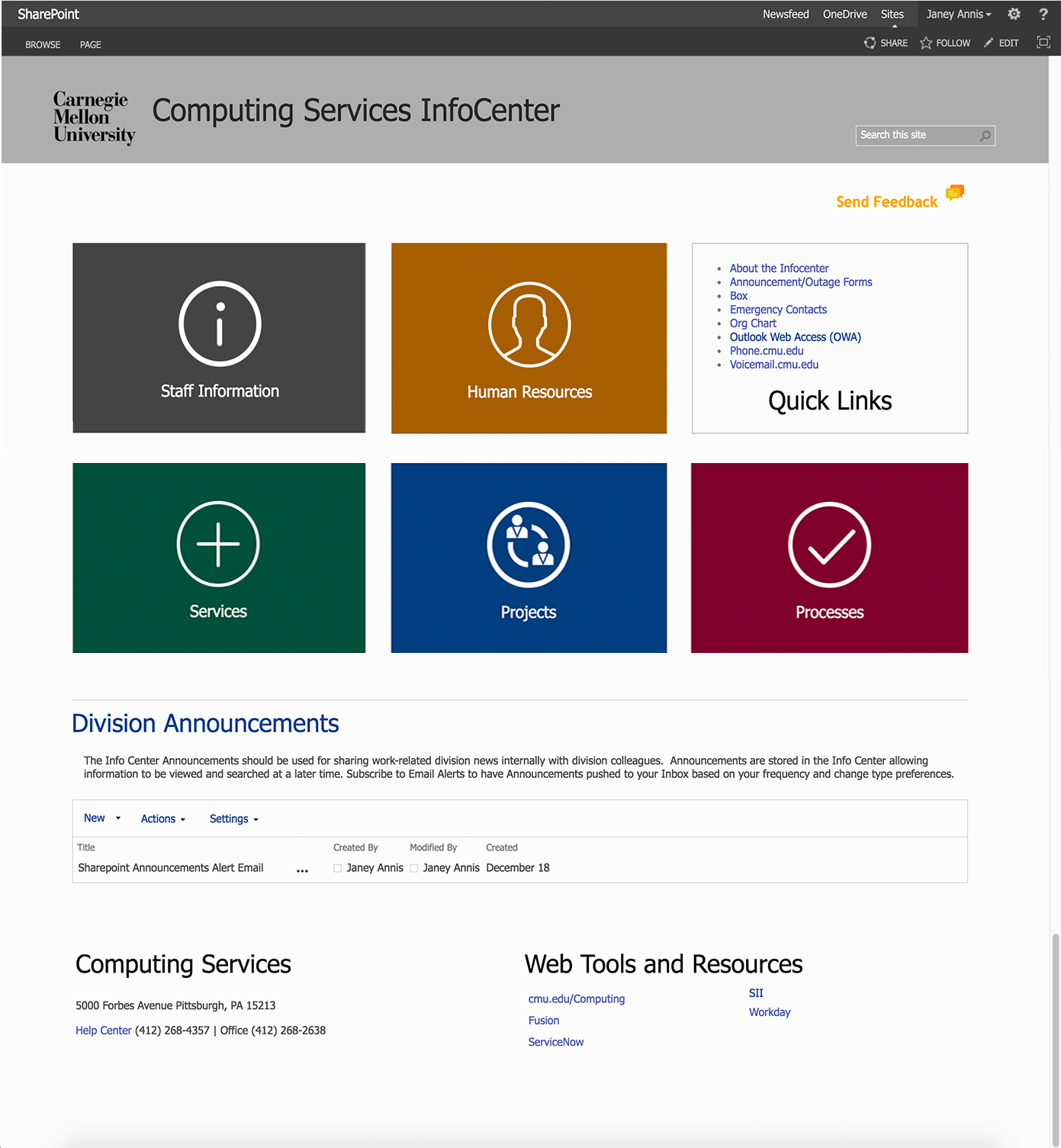
Task: Toggle presence checkbox beside Modified By Janey Annis
Action: 413,868
